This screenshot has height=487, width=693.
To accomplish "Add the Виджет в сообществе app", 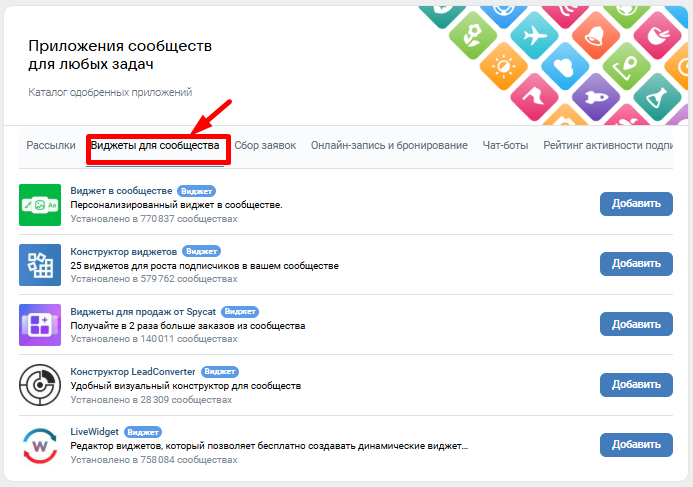I will 636,204.
